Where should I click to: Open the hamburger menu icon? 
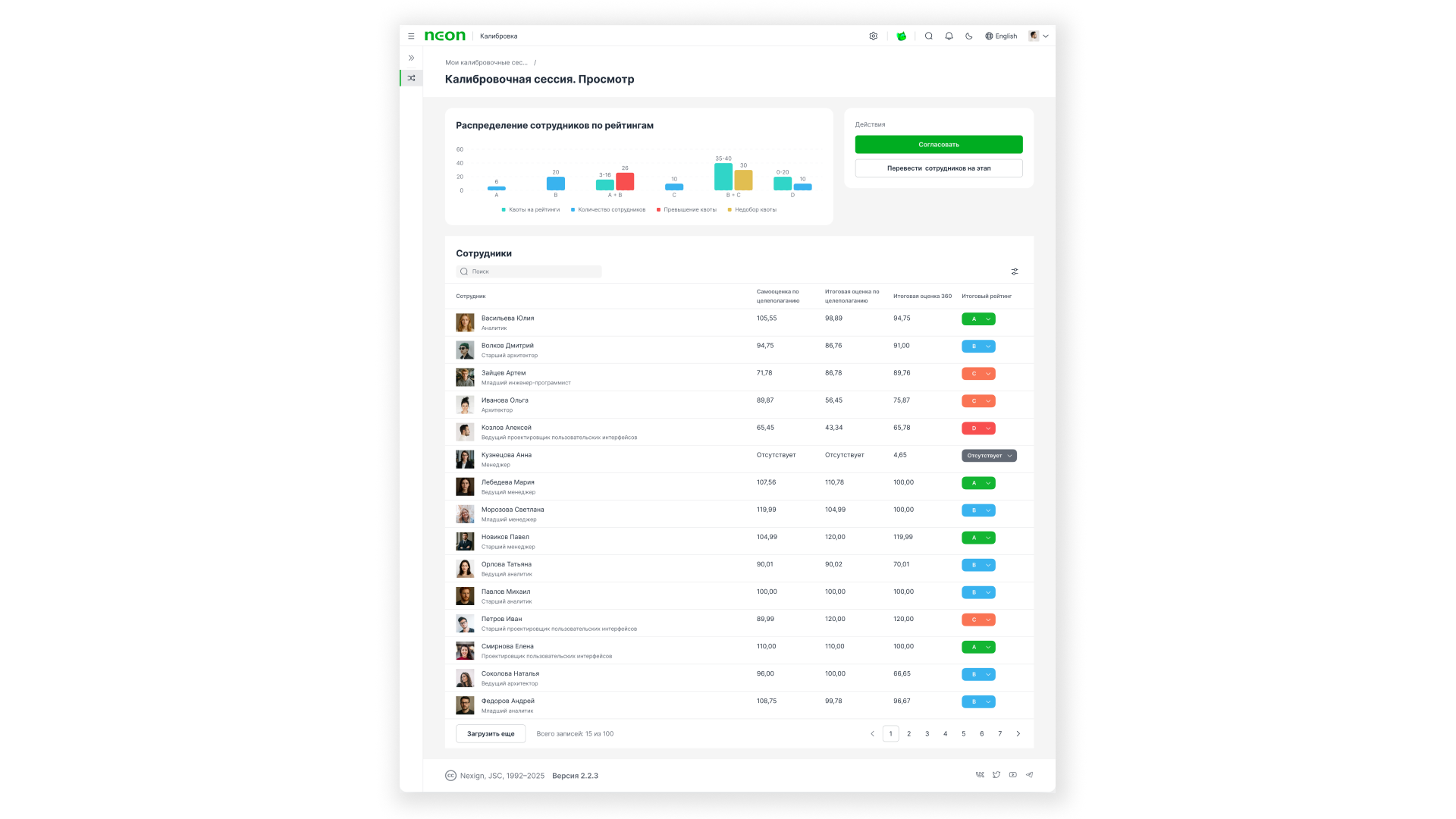point(411,36)
